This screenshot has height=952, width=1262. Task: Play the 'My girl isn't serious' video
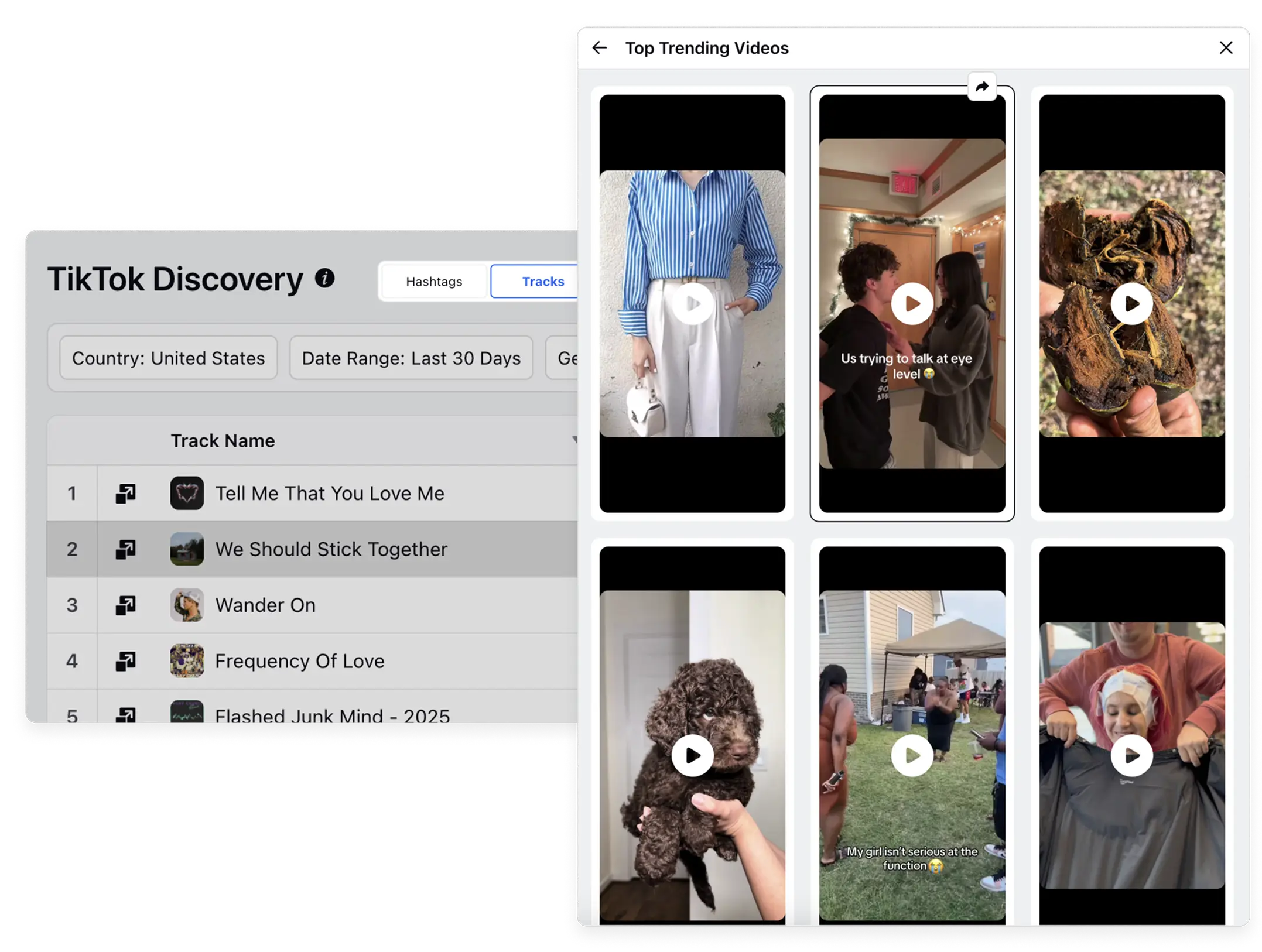(x=912, y=755)
